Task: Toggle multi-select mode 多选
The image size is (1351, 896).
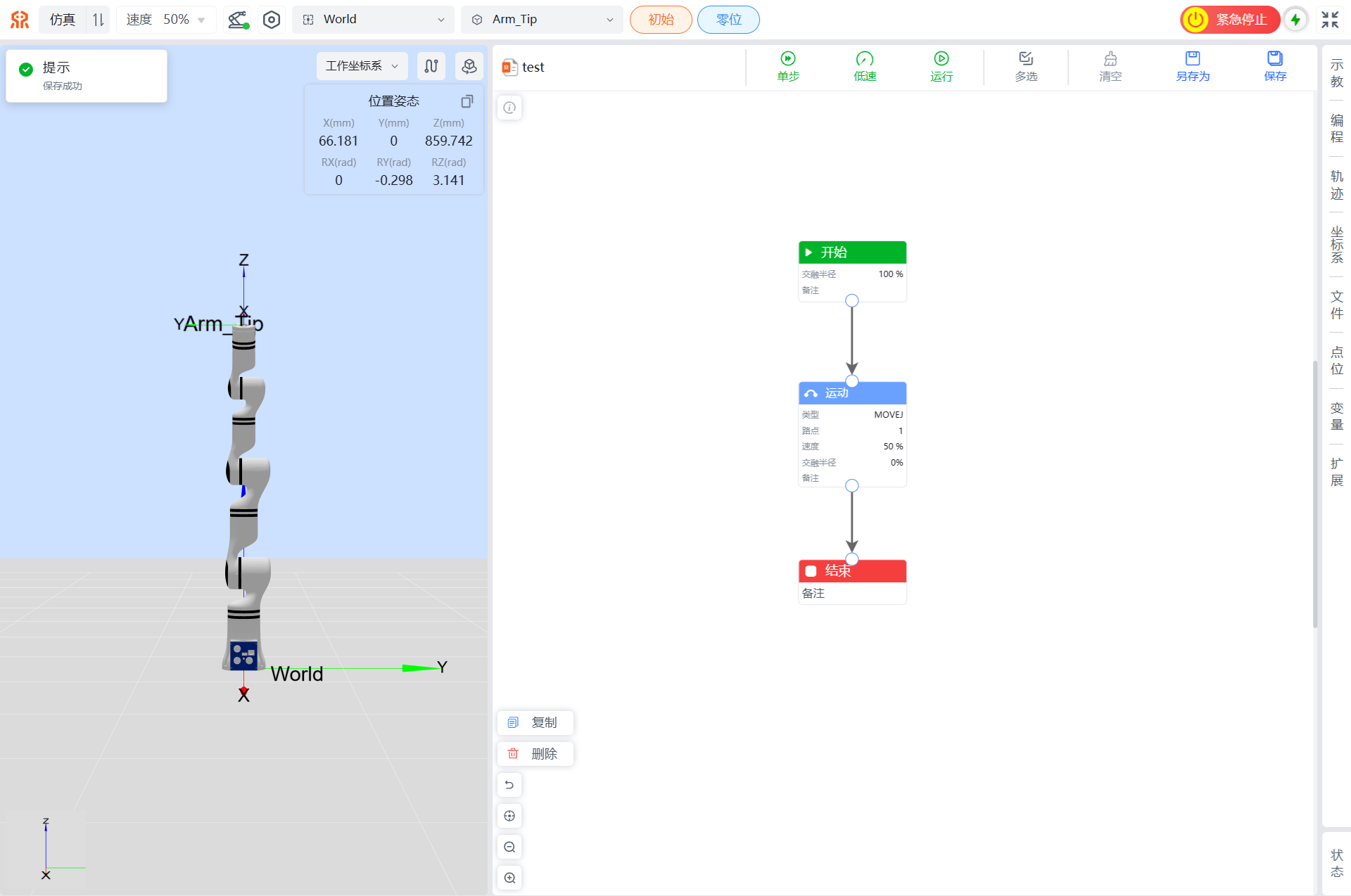Action: click(x=1025, y=59)
